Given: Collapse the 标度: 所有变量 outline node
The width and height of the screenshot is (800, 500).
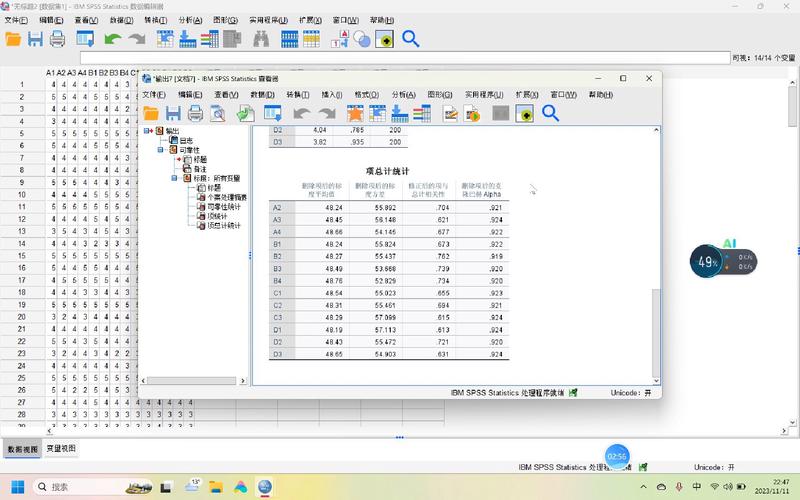Looking at the screenshot, I should pyautogui.click(x=174, y=178).
